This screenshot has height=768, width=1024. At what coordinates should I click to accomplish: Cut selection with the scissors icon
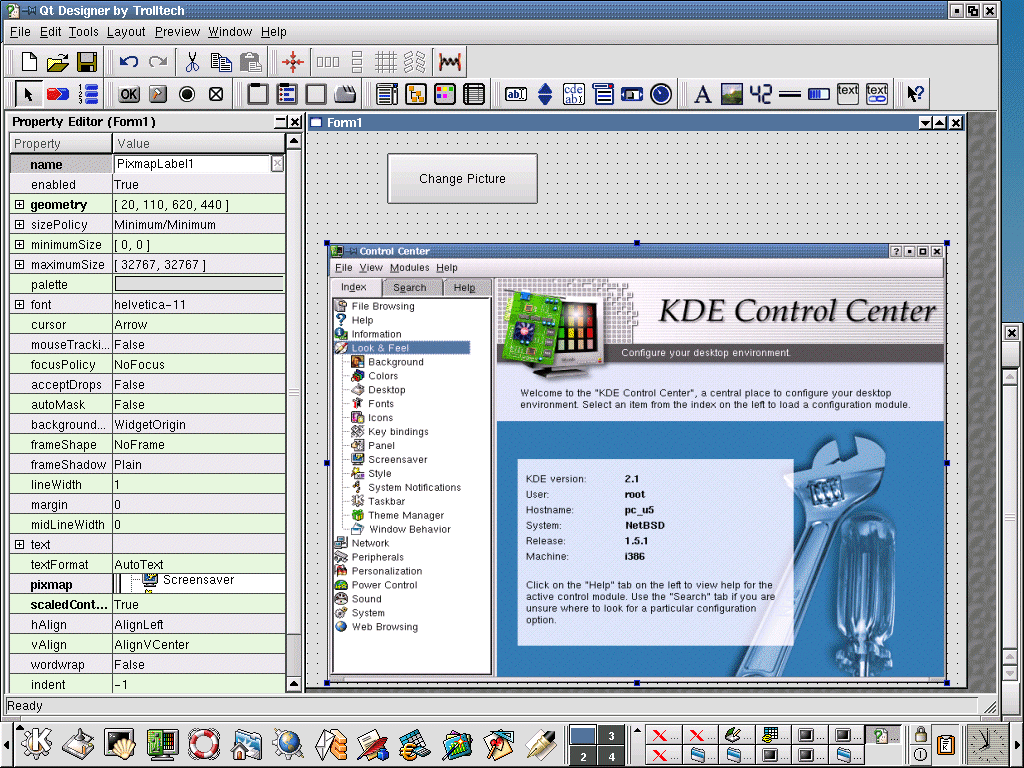tap(192, 62)
